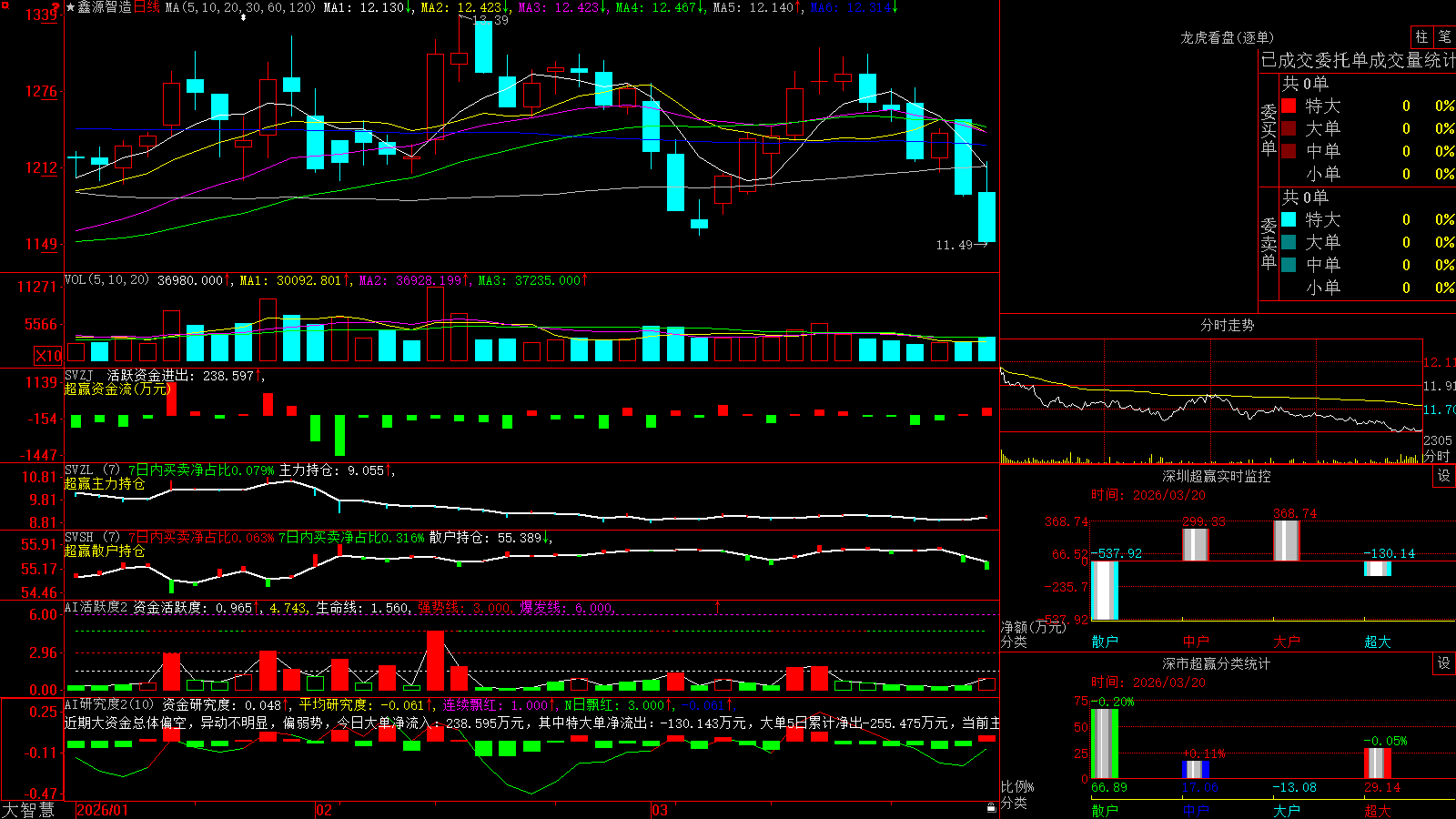Click the teal 大单 swatch under 委卖单
The height and width of the screenshot is (819, 1456).
pos(1289,242)
